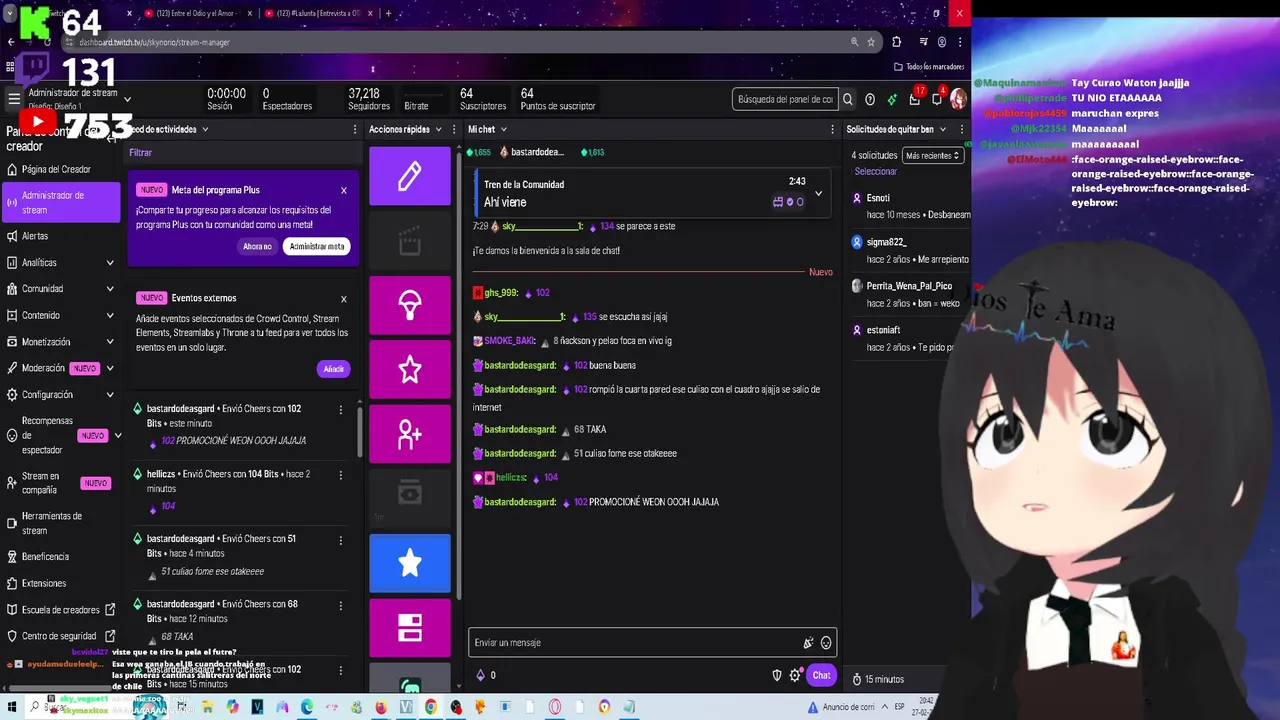Expand the Analíticas section
1280x720 pixels.
pyautogui.click(x=110, y=262)
